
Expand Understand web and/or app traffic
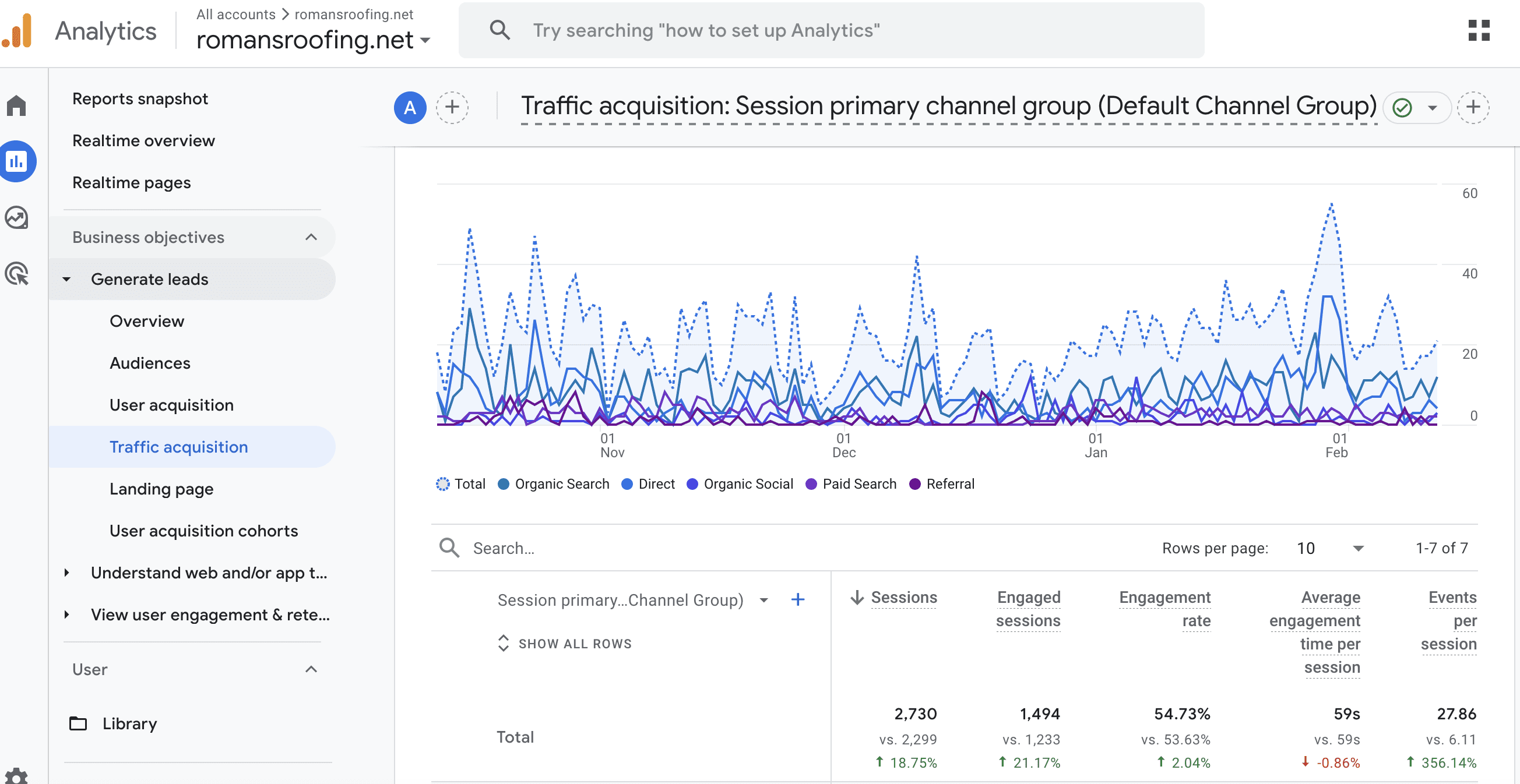[x=66, y=573]
